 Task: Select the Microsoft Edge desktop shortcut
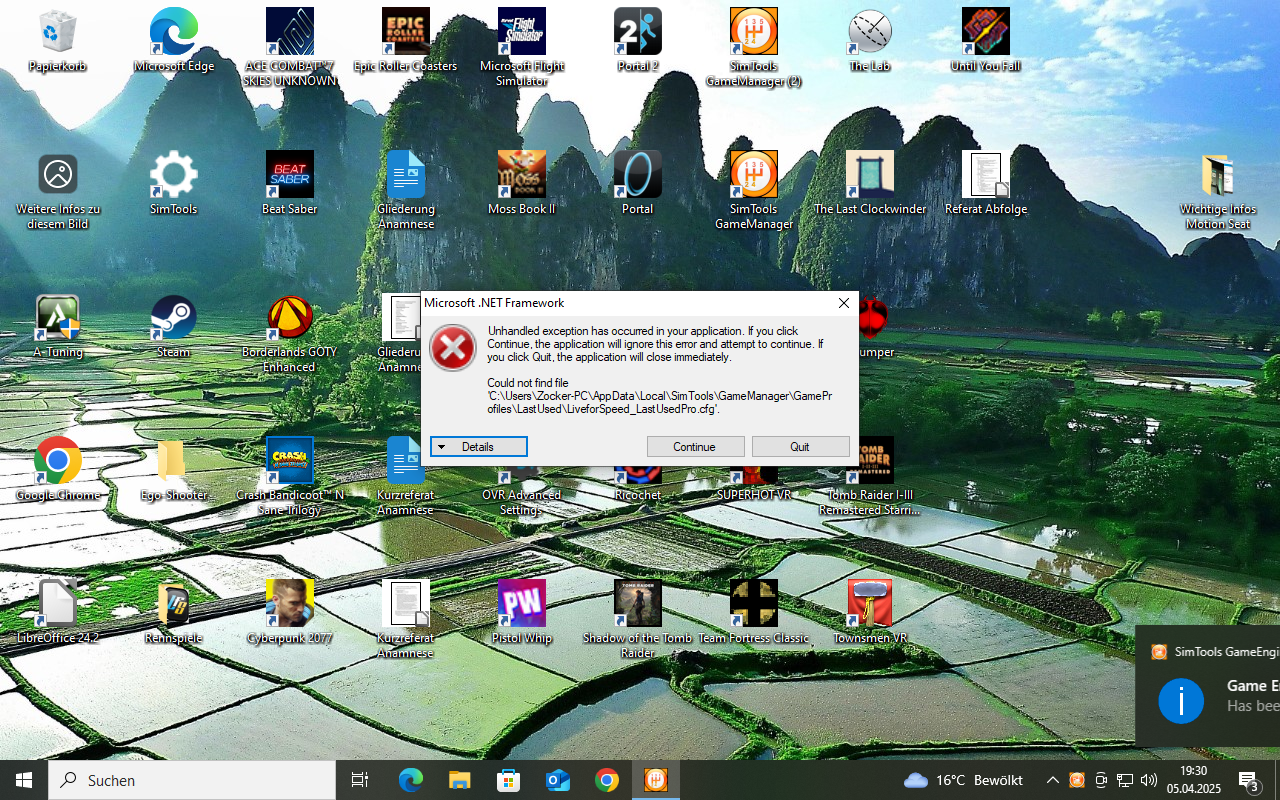(x=174, y=42)
